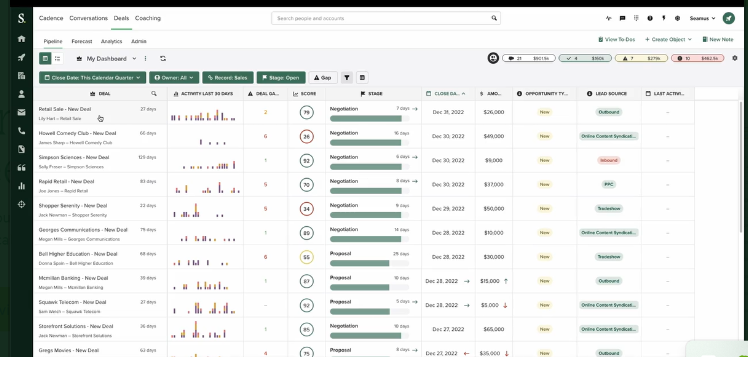Viewport: 749px width, 367px height.
Task: Open the people icon in left sidebar
Action: coord(21,94)
